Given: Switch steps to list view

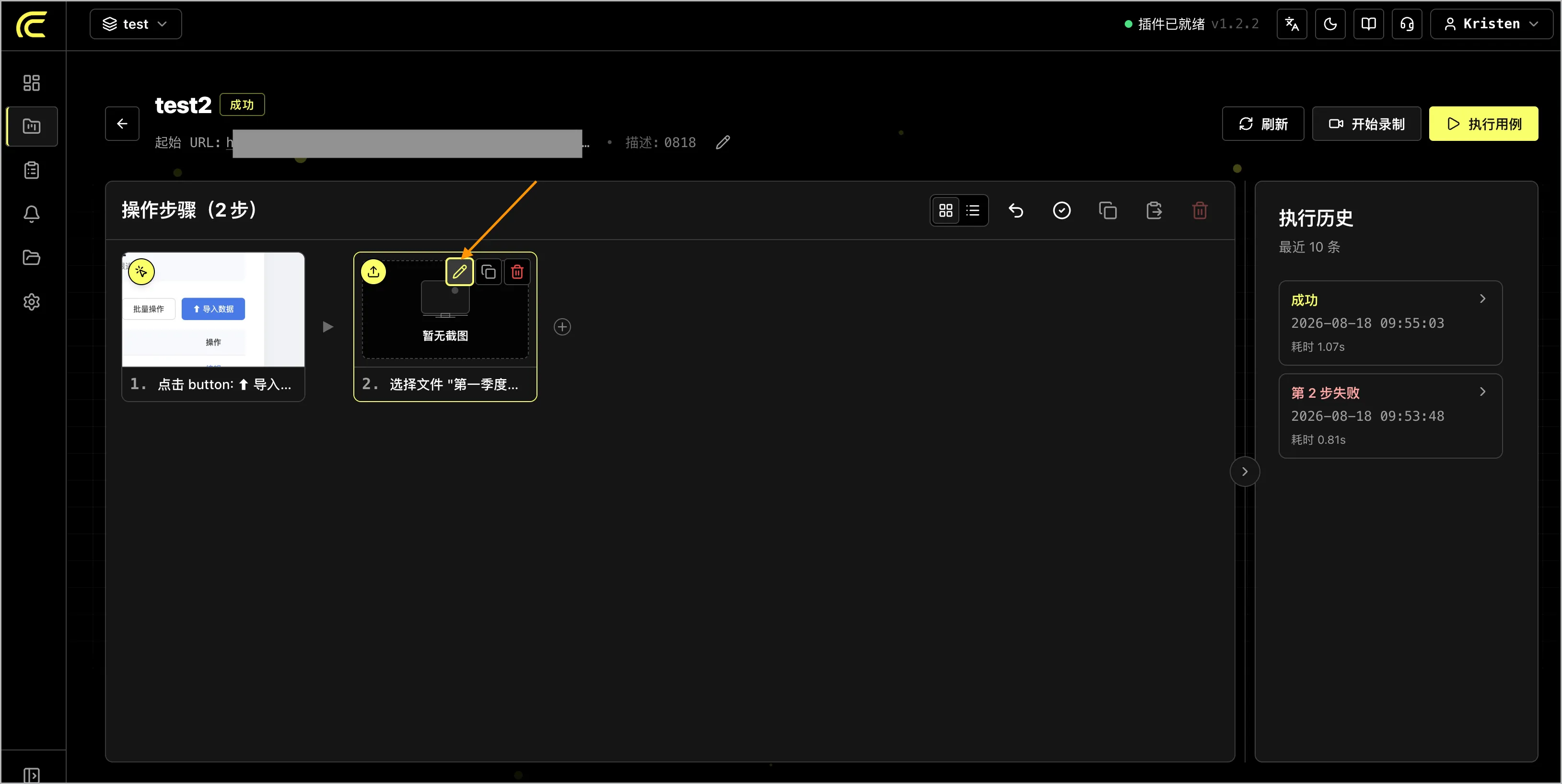Looking at the screenshot, I should click(973, 210).
